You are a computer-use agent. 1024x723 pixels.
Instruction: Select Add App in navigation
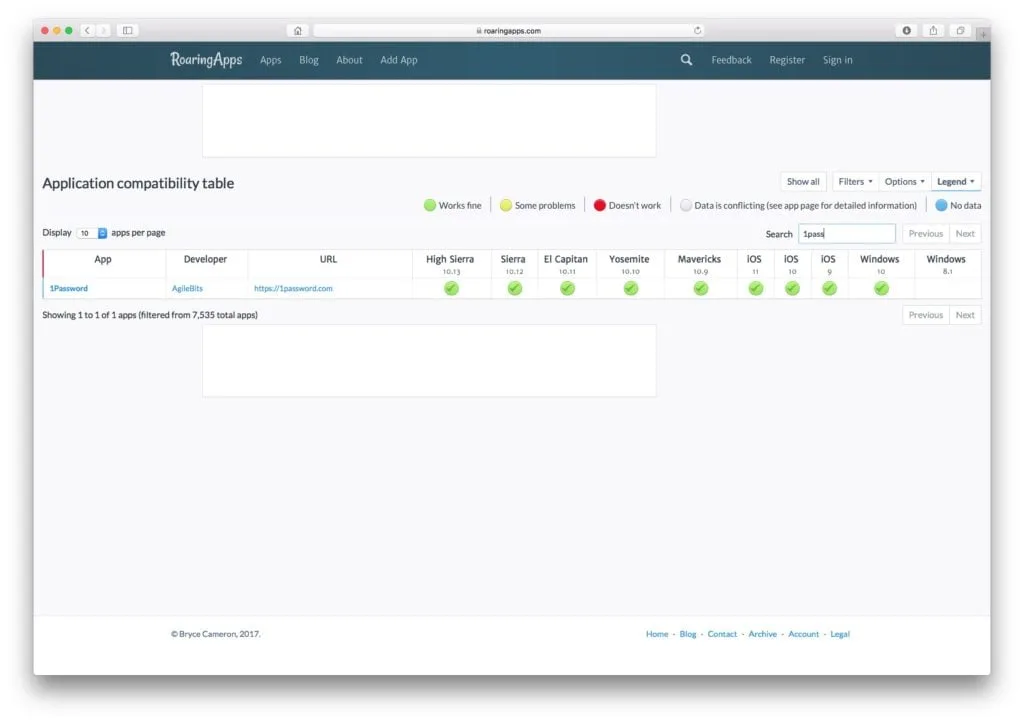click(398, 60)
